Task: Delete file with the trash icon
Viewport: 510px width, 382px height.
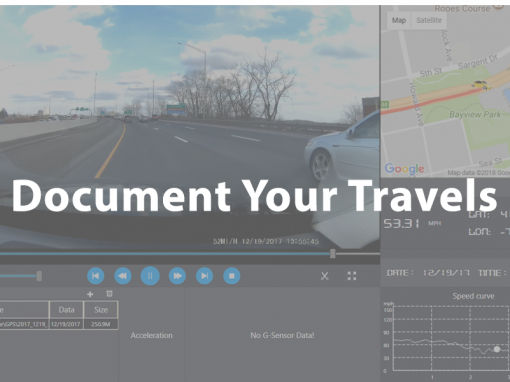Action: coord(109,294)
